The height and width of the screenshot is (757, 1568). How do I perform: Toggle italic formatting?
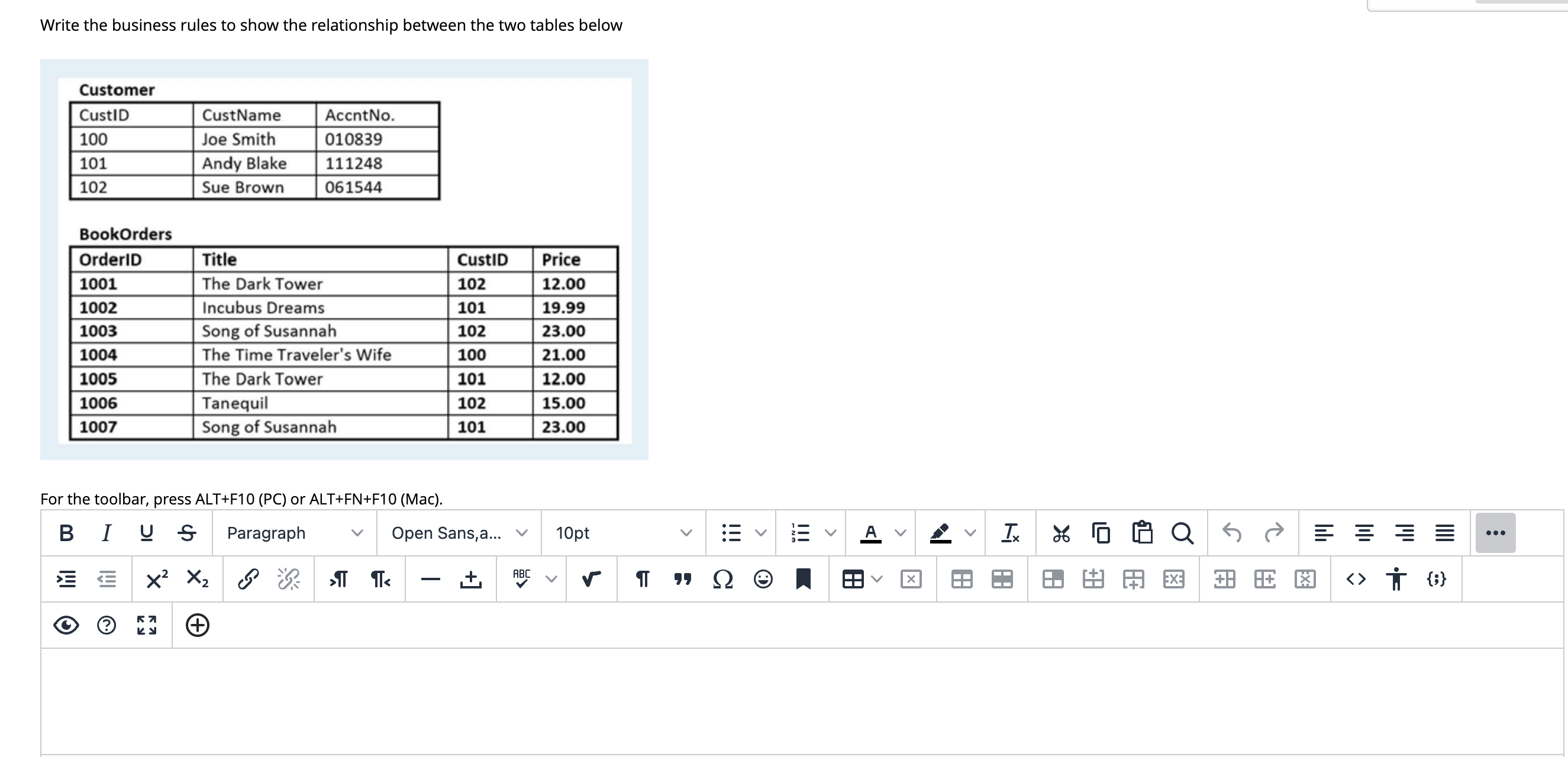[x=105, y=533]
